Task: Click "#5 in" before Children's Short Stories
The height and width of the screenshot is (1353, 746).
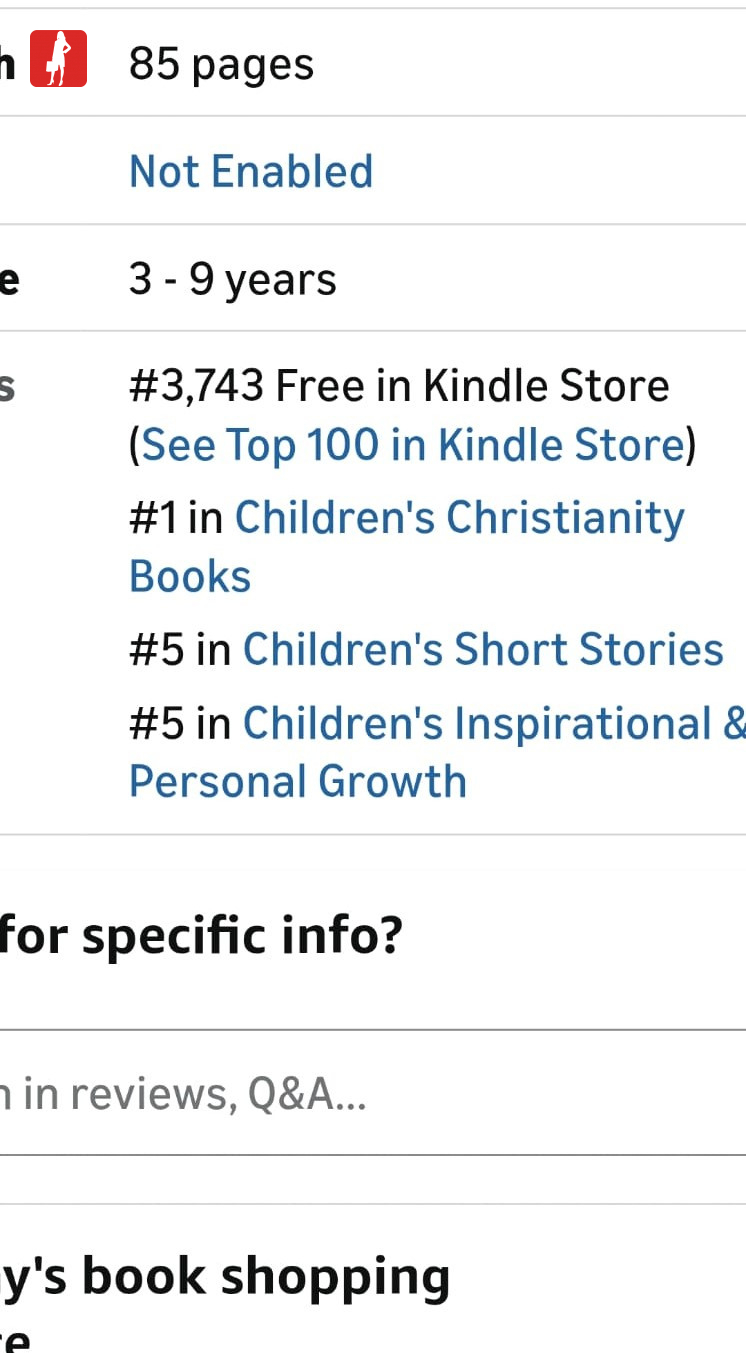Action: click(180, 649)
